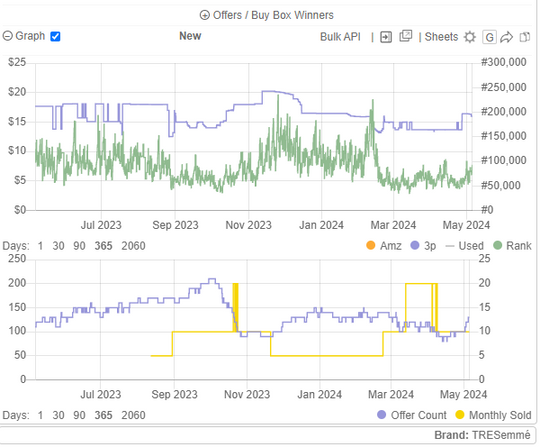The height and width of the screenshot is (447, 549).
Task: Toggle the Used legend series
Action: tap(464, 246)
